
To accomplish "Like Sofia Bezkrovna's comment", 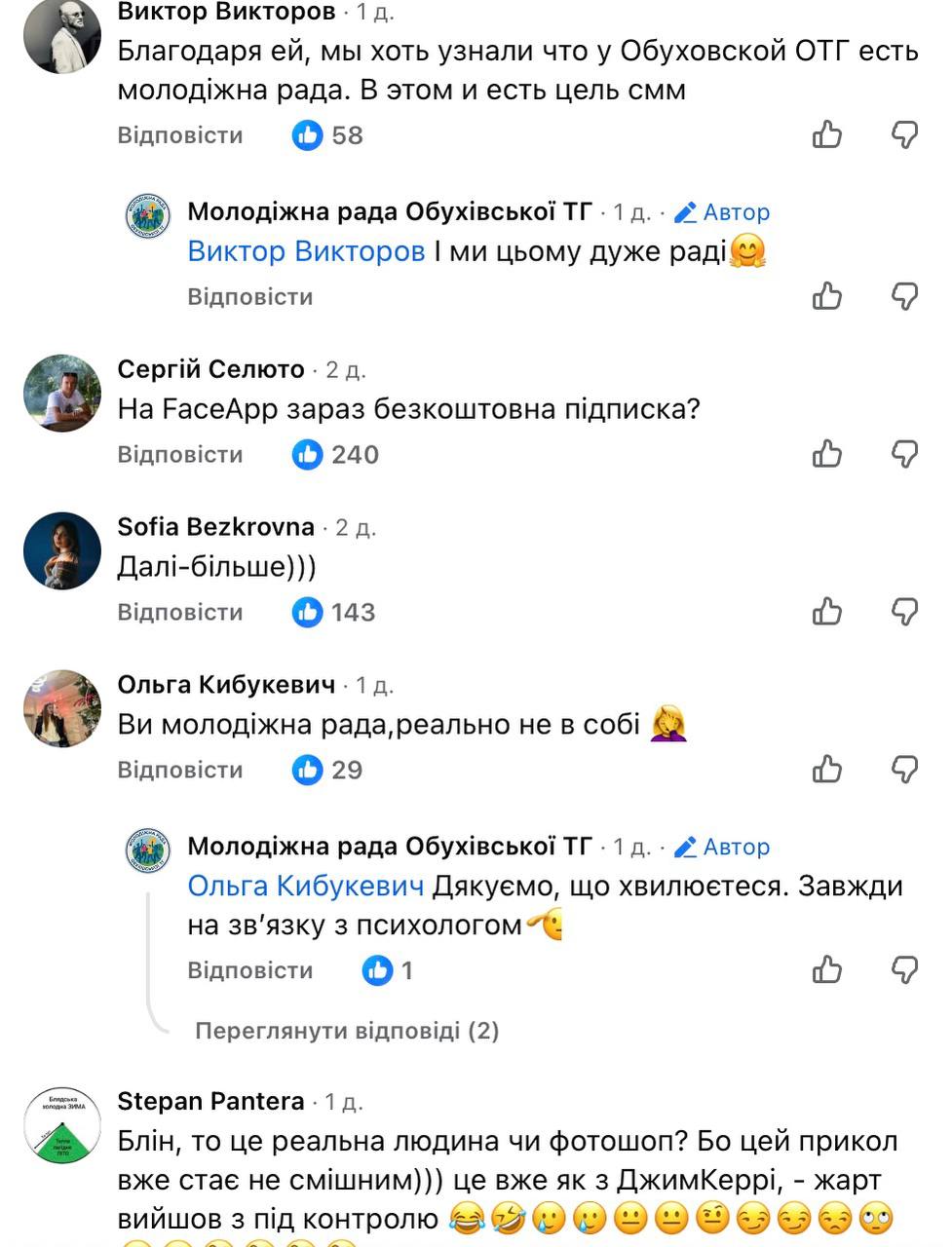I will click(x=827, y=612).
